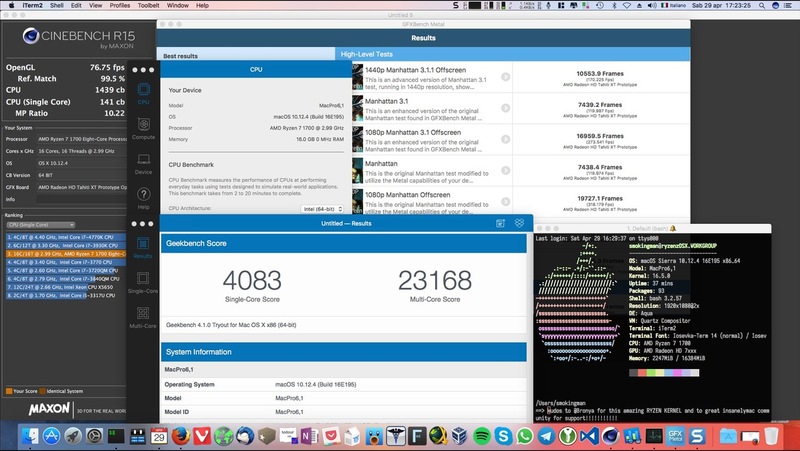Select the Results icon in Geekbench results sidebar
Image resolution: width=800 pixels, height=451 pixels.
pyautogui.click(x=143, y=247)
